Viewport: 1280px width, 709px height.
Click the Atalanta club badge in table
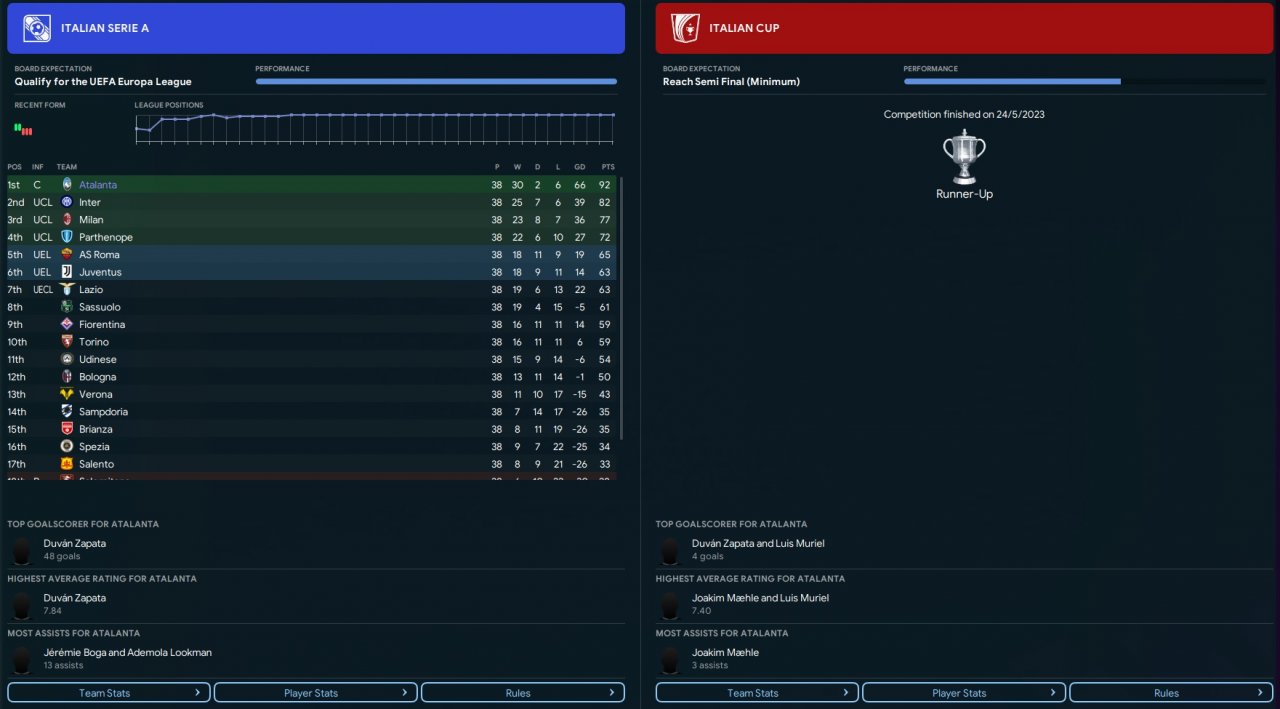pyautogui.click(x=67, y=185)
